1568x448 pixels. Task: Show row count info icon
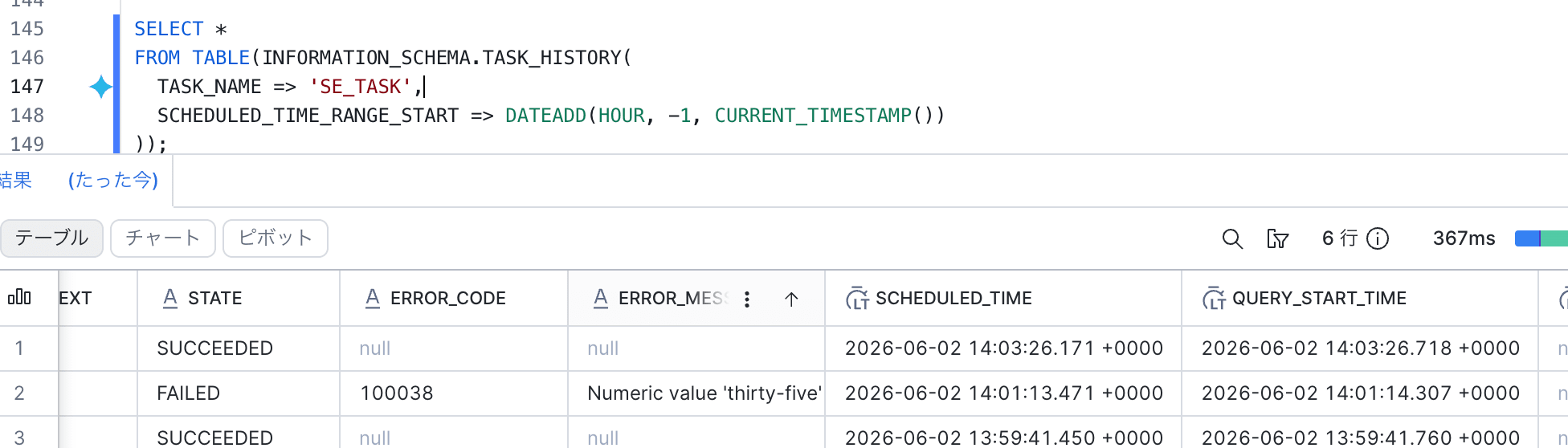(1378, 238)
